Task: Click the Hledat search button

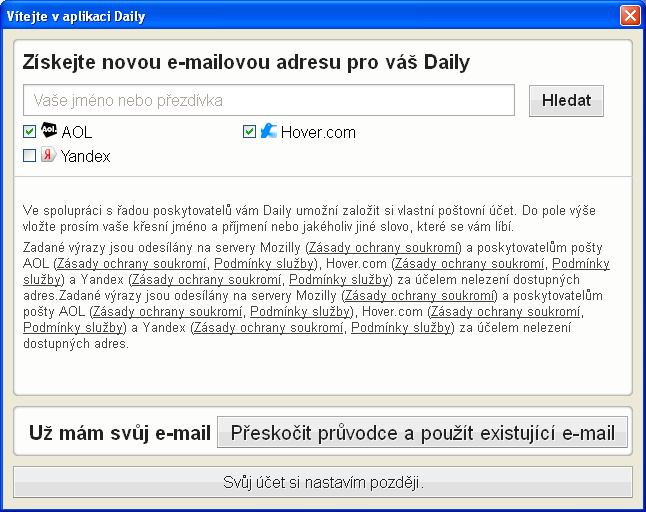Action: point(566,101)
